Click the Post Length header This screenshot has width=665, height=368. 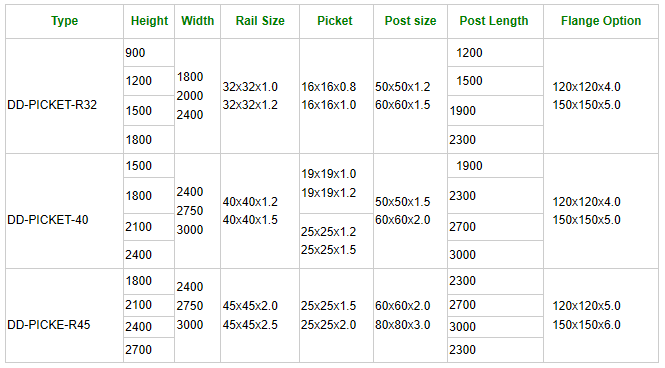[x=494, y=21]
